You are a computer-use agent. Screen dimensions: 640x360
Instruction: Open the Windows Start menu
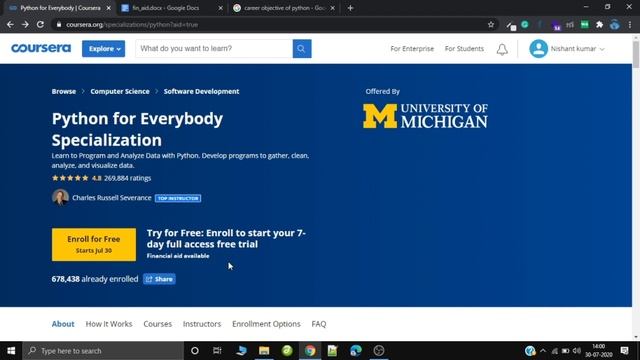click(x=11, y=351)
